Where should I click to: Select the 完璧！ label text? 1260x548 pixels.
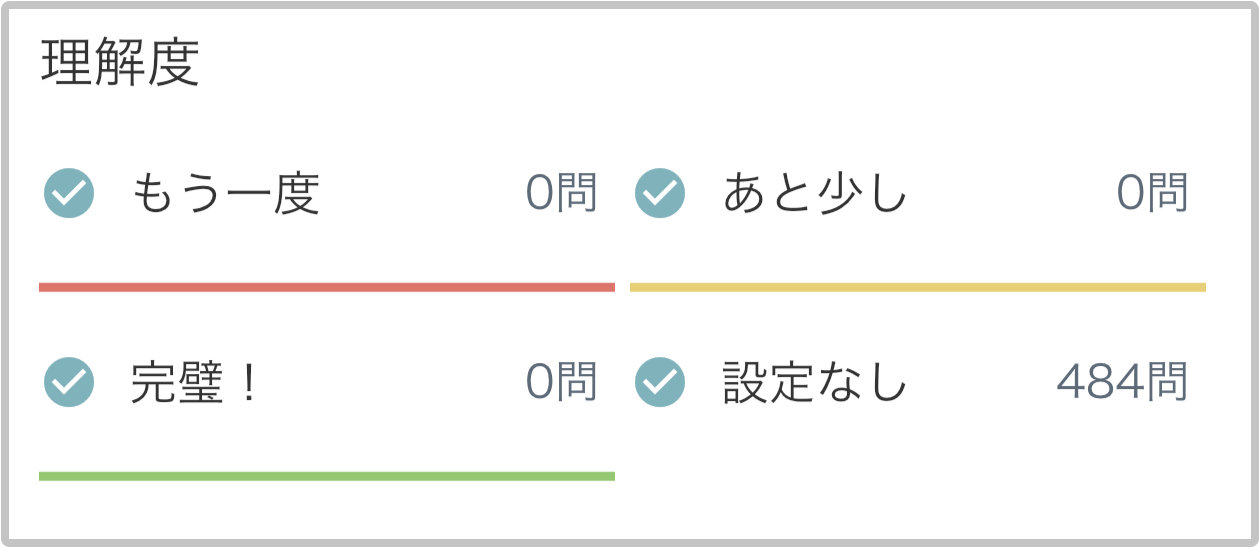[195, 382]
